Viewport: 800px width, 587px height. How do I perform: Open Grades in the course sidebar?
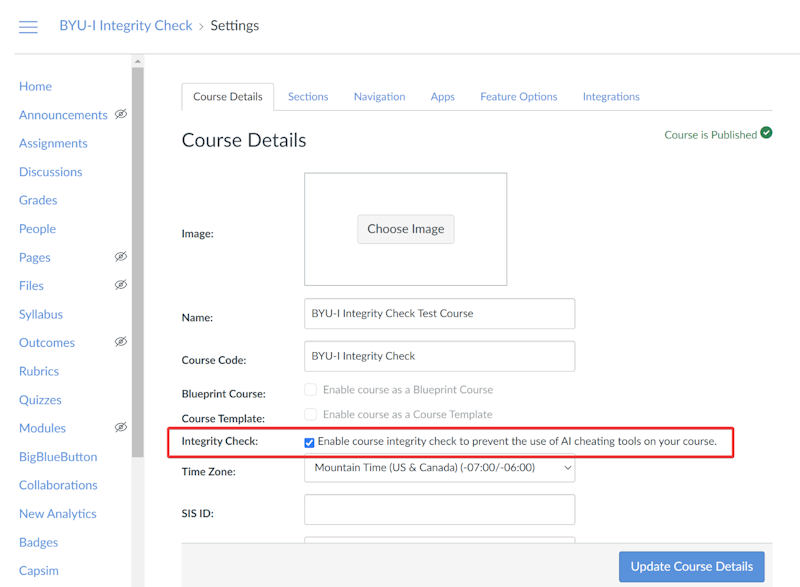[x=38, y=200]
